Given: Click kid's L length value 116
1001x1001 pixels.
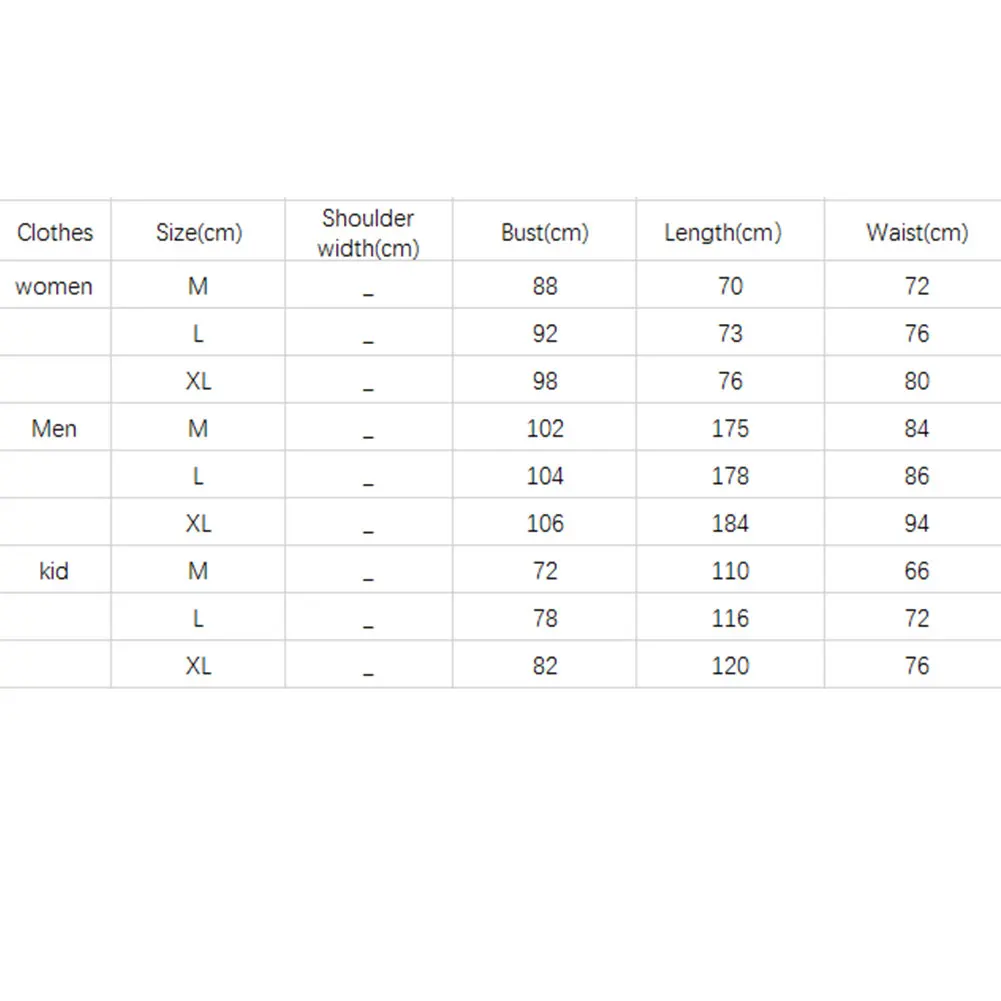Looking at the screenshot, I should point(730,619).
